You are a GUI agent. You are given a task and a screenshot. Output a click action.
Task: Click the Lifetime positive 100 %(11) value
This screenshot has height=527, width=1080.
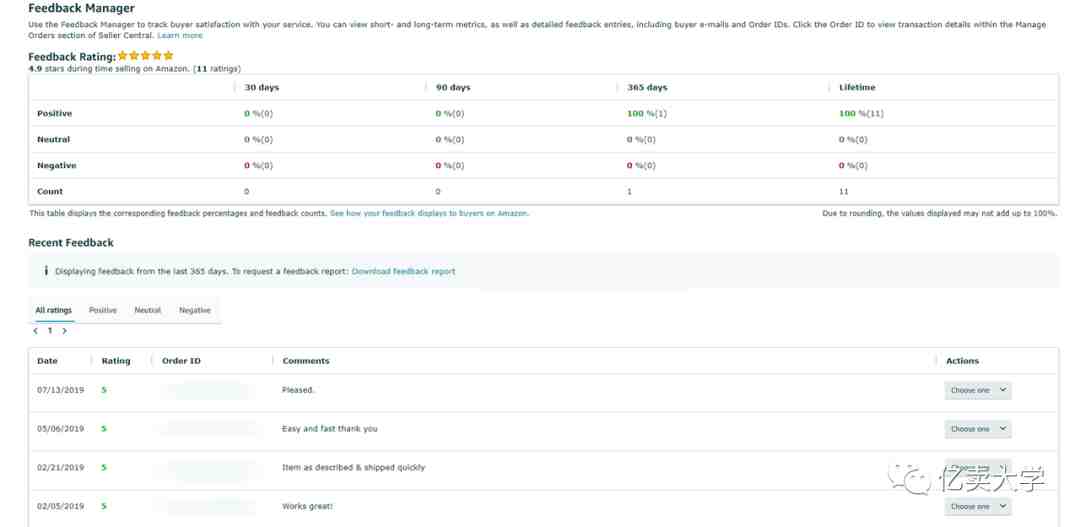click(861, 114)
